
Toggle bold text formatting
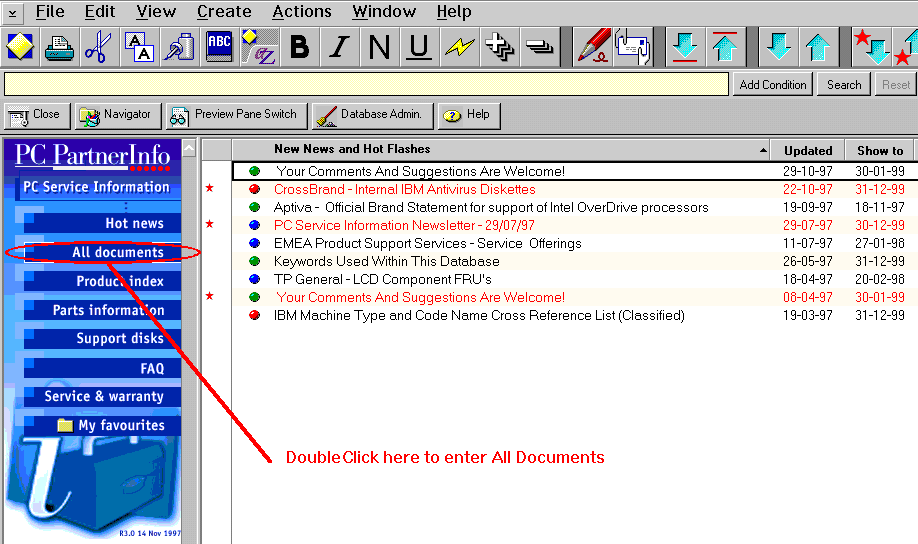pos(299,47)
